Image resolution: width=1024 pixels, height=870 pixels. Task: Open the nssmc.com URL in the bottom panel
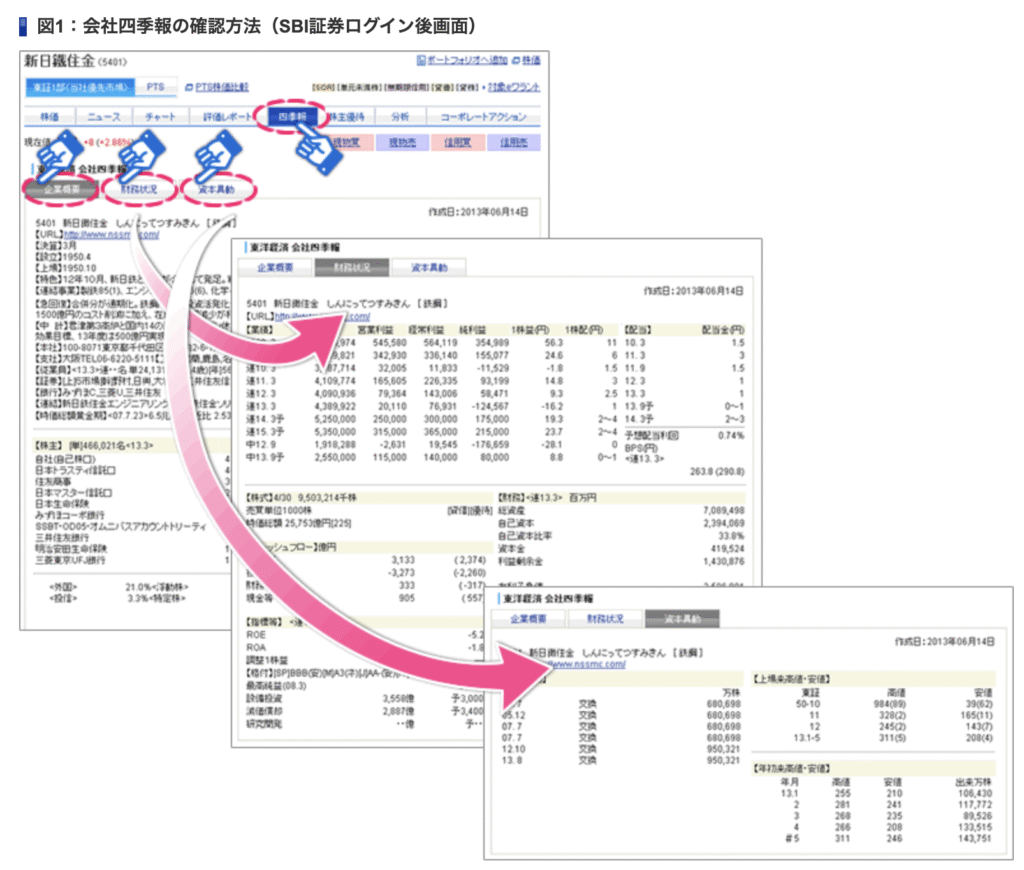tap(588, 664)
